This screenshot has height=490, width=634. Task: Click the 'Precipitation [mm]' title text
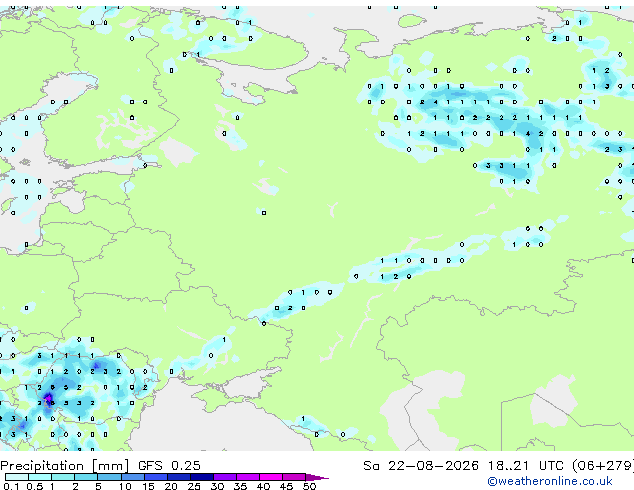(x=65, y=466)
